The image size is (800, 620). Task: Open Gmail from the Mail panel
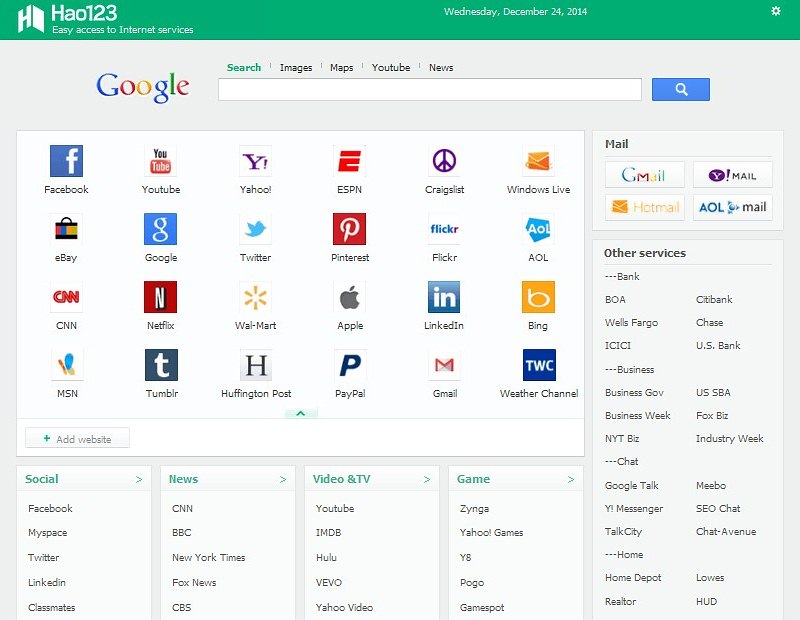(x=644, y=175)
